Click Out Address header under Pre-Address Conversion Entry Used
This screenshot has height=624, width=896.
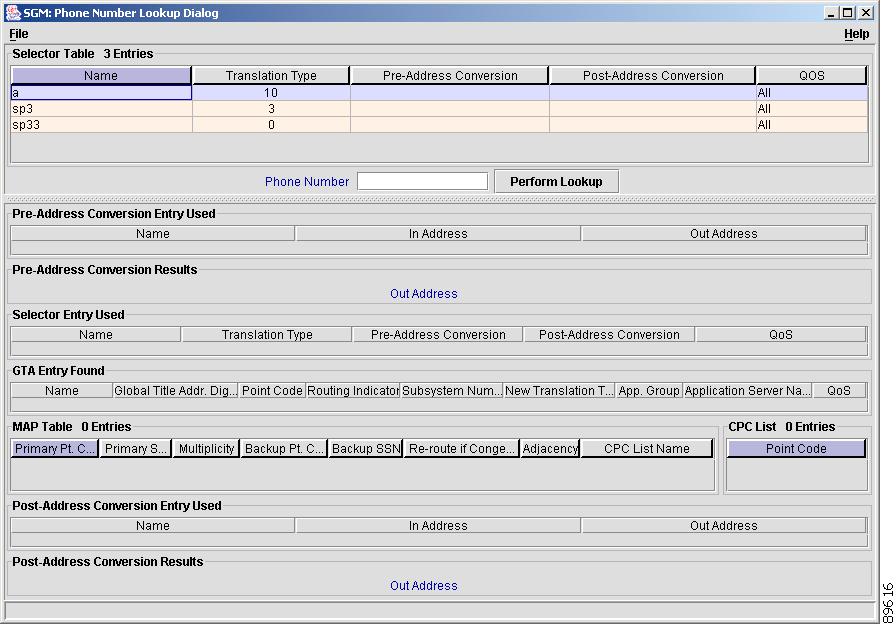pos(723,234)
